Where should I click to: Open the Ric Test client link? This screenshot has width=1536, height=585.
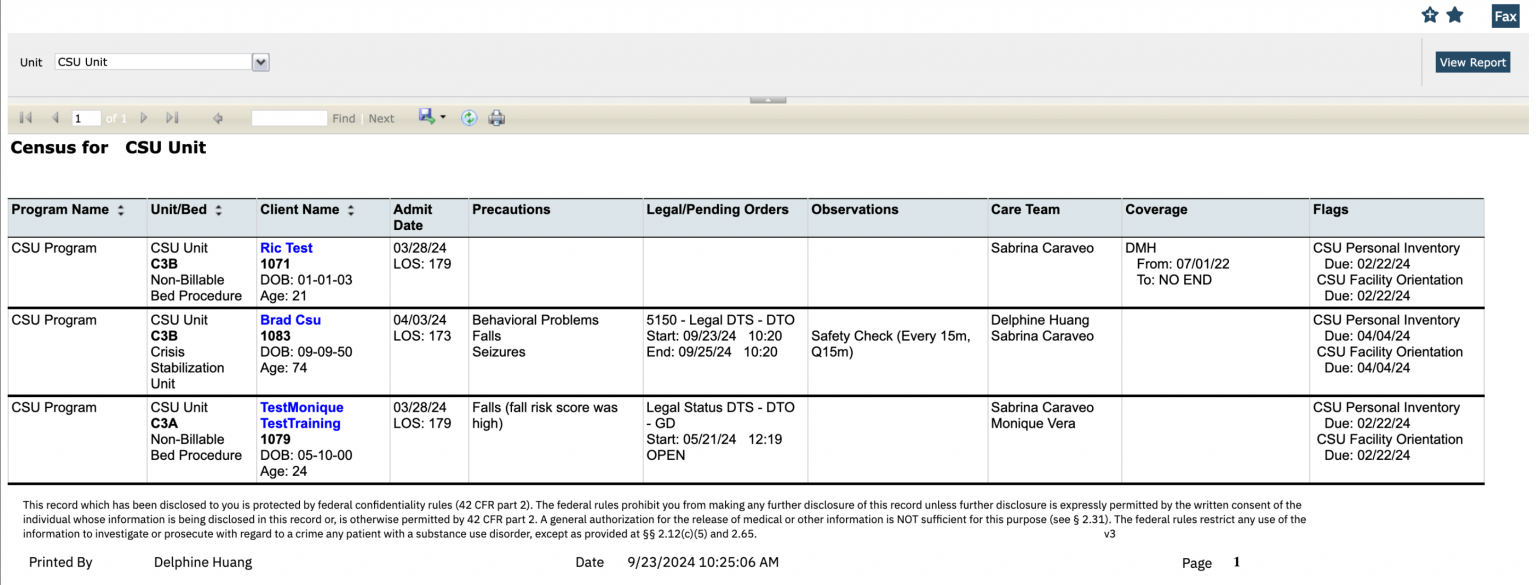pos(286,248)
